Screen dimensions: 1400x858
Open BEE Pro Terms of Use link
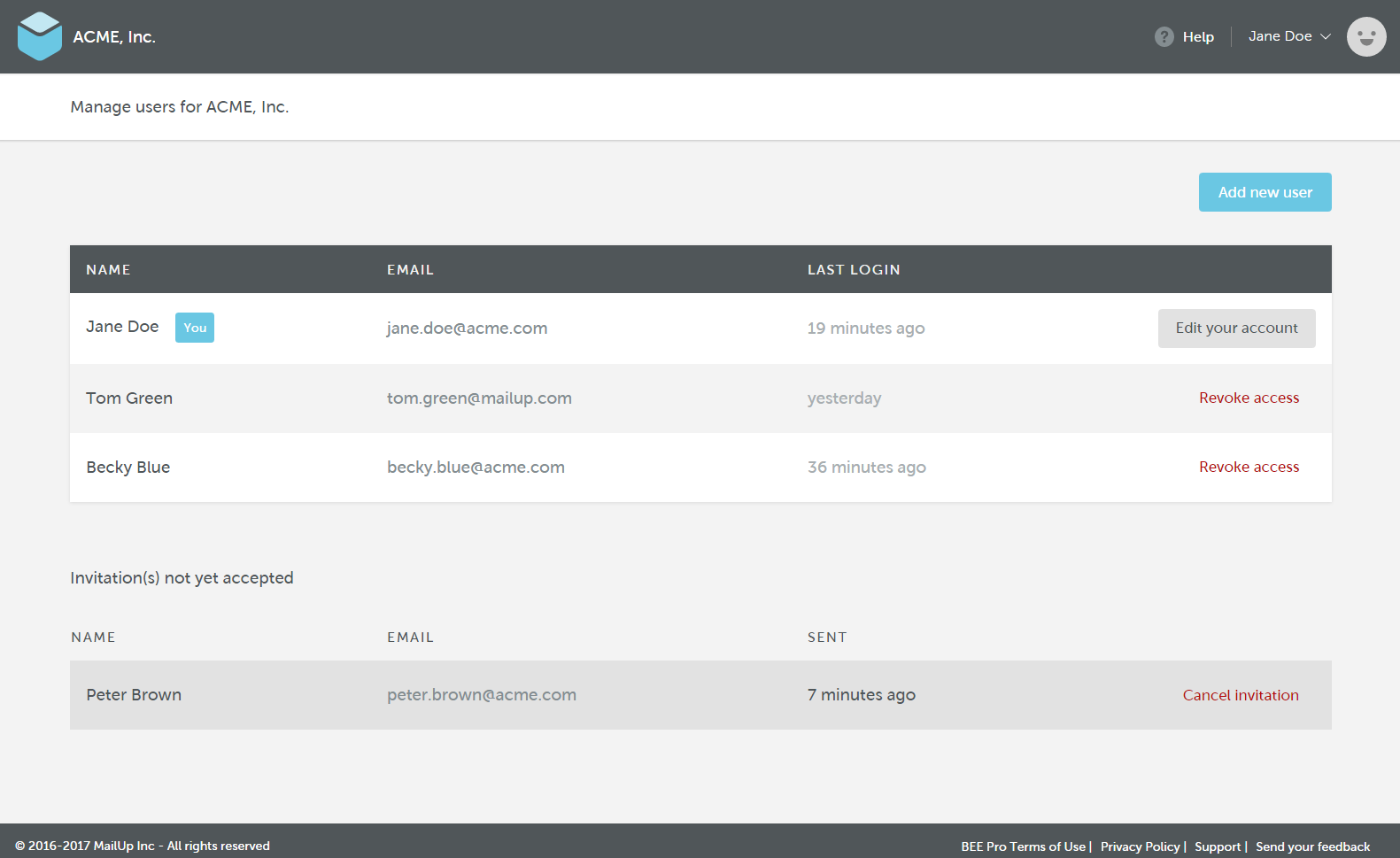1023,846
